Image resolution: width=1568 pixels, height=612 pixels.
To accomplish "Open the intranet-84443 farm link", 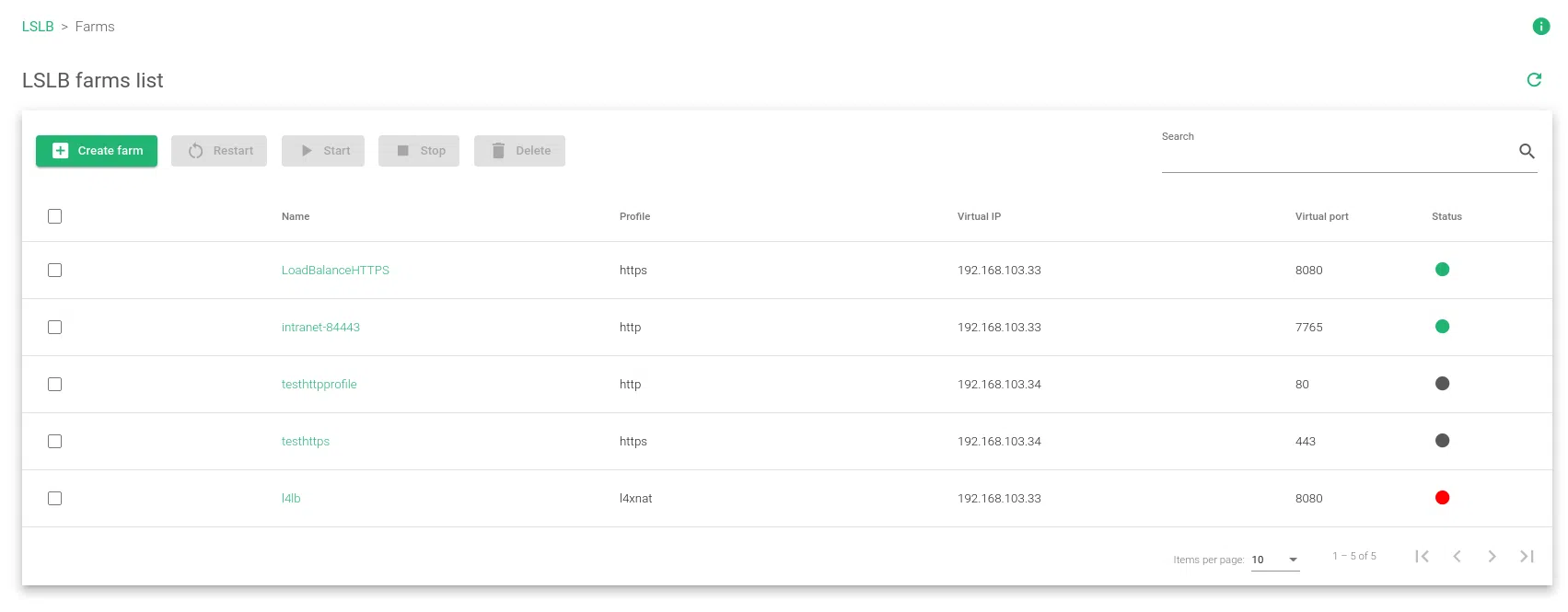I will coord(320,328).
